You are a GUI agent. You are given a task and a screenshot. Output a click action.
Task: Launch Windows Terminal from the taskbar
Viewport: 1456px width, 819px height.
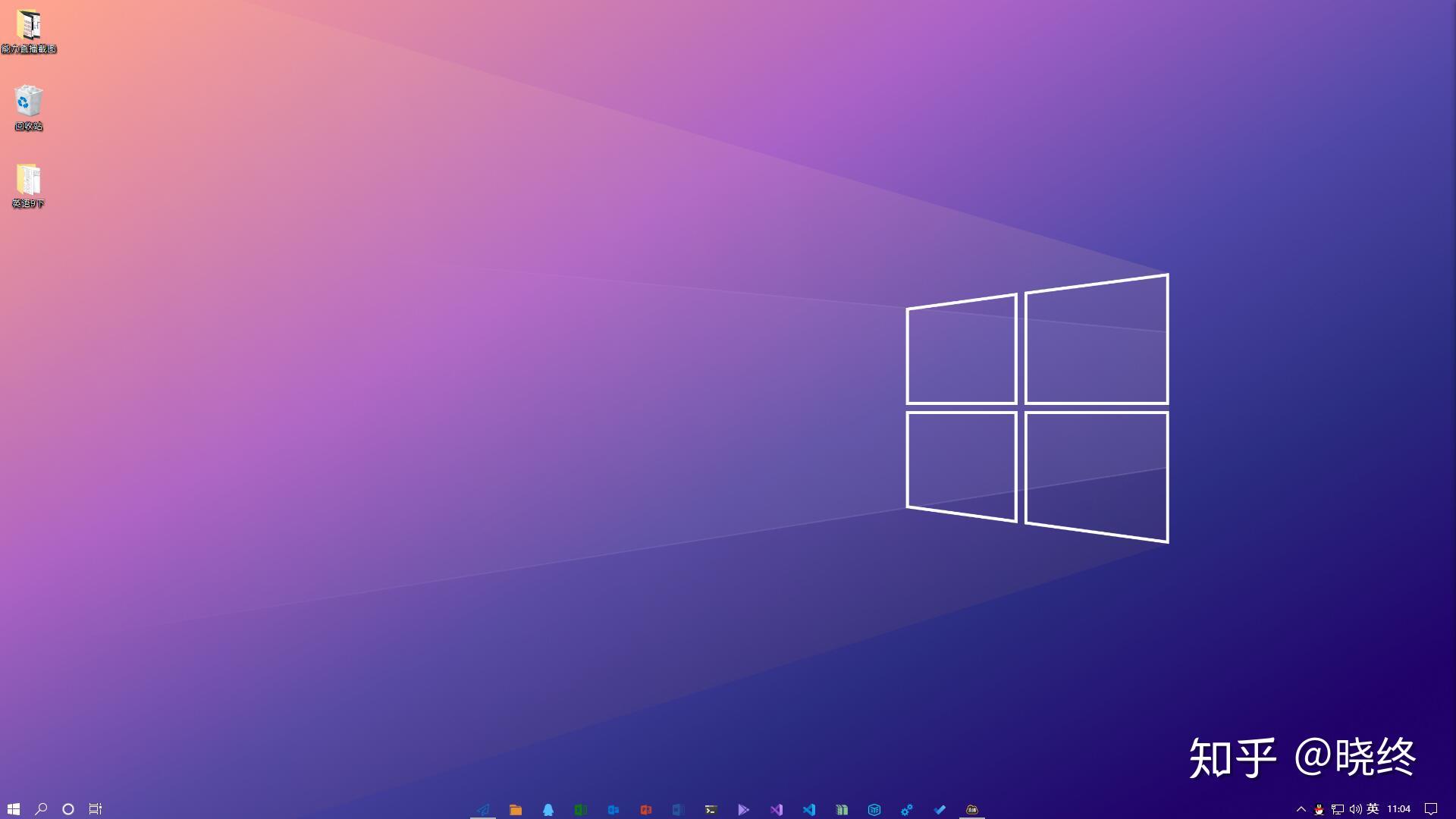click(x=711, y=808)
